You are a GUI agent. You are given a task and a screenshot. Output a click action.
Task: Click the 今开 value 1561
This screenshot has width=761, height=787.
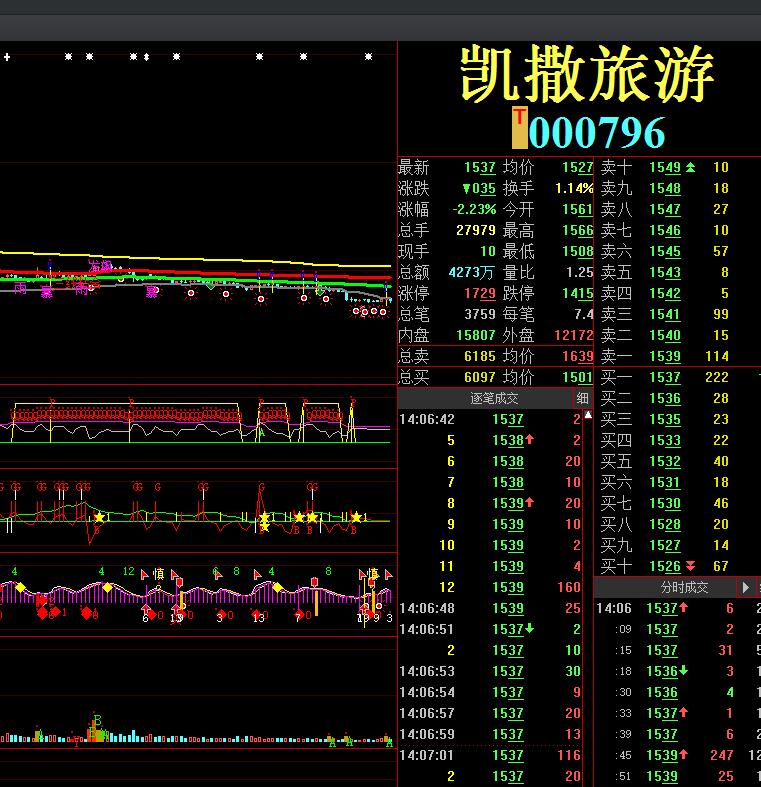point(577,209)
